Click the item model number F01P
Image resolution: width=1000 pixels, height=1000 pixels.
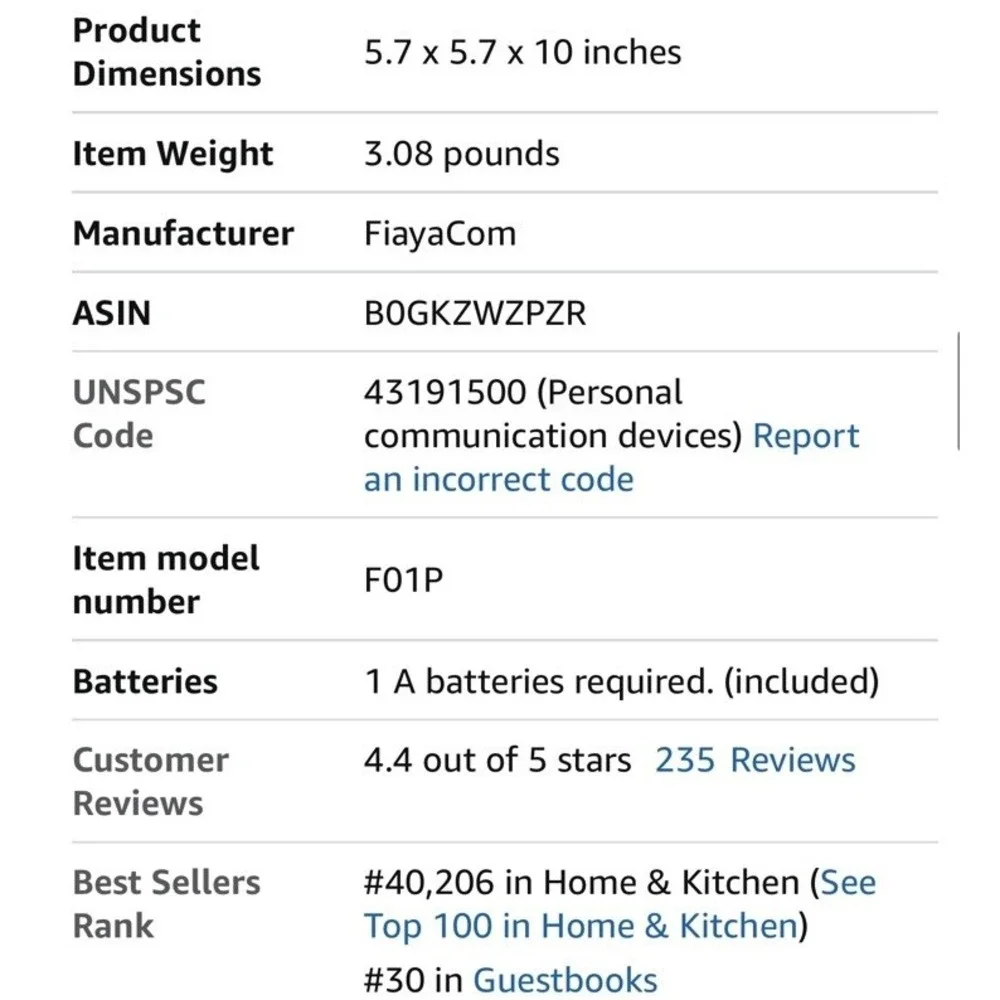tap(403, 580)
